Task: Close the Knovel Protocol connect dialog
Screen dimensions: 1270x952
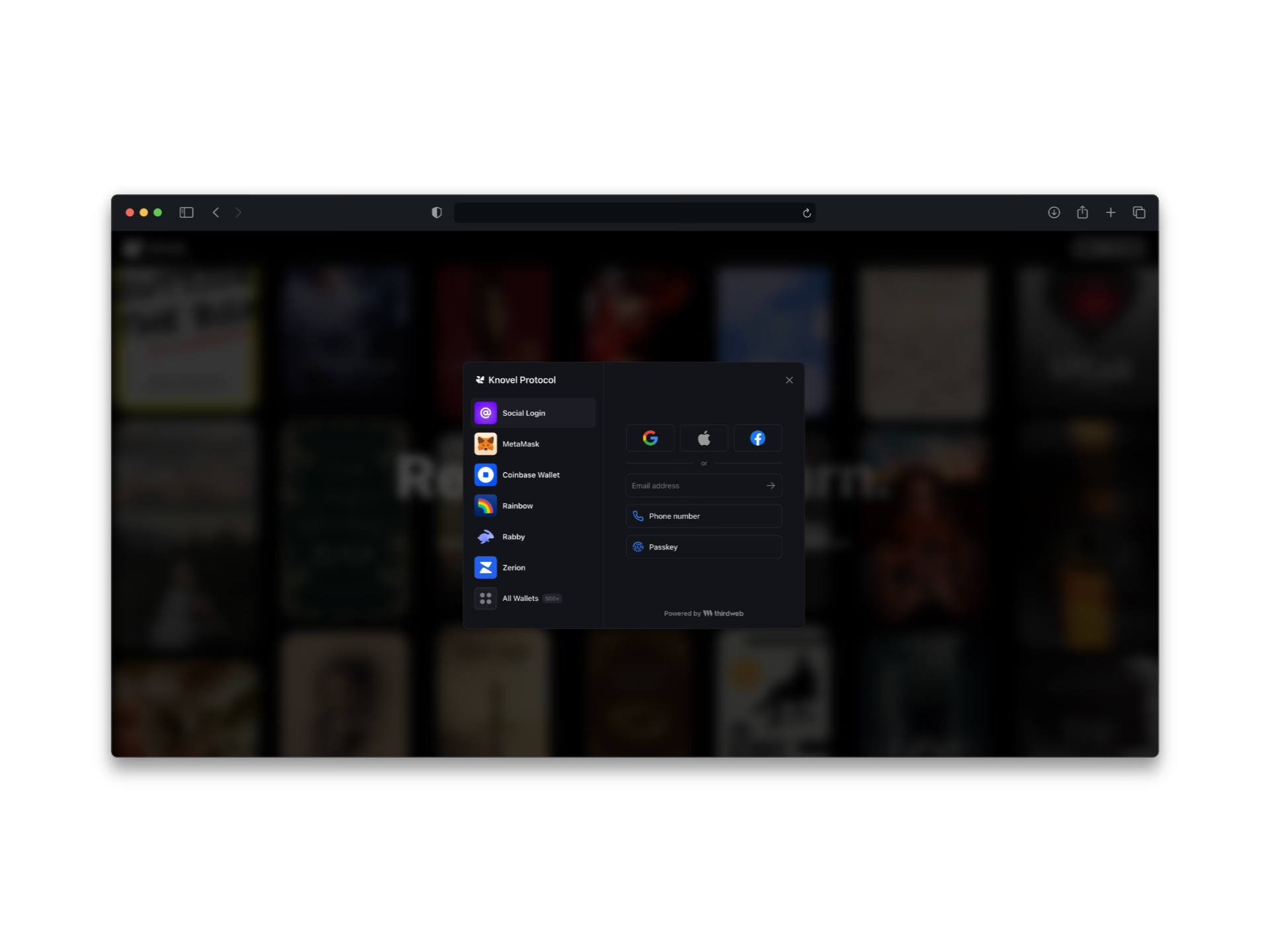Action: click(x=789, y=380)
